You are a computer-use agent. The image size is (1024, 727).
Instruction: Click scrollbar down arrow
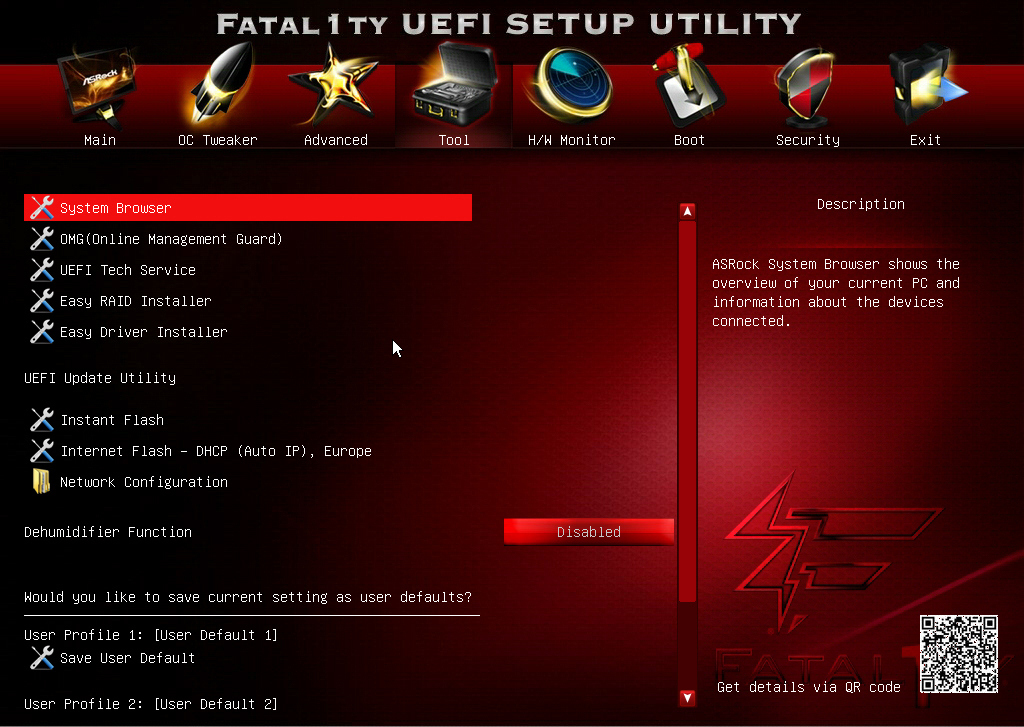point(687,698)
